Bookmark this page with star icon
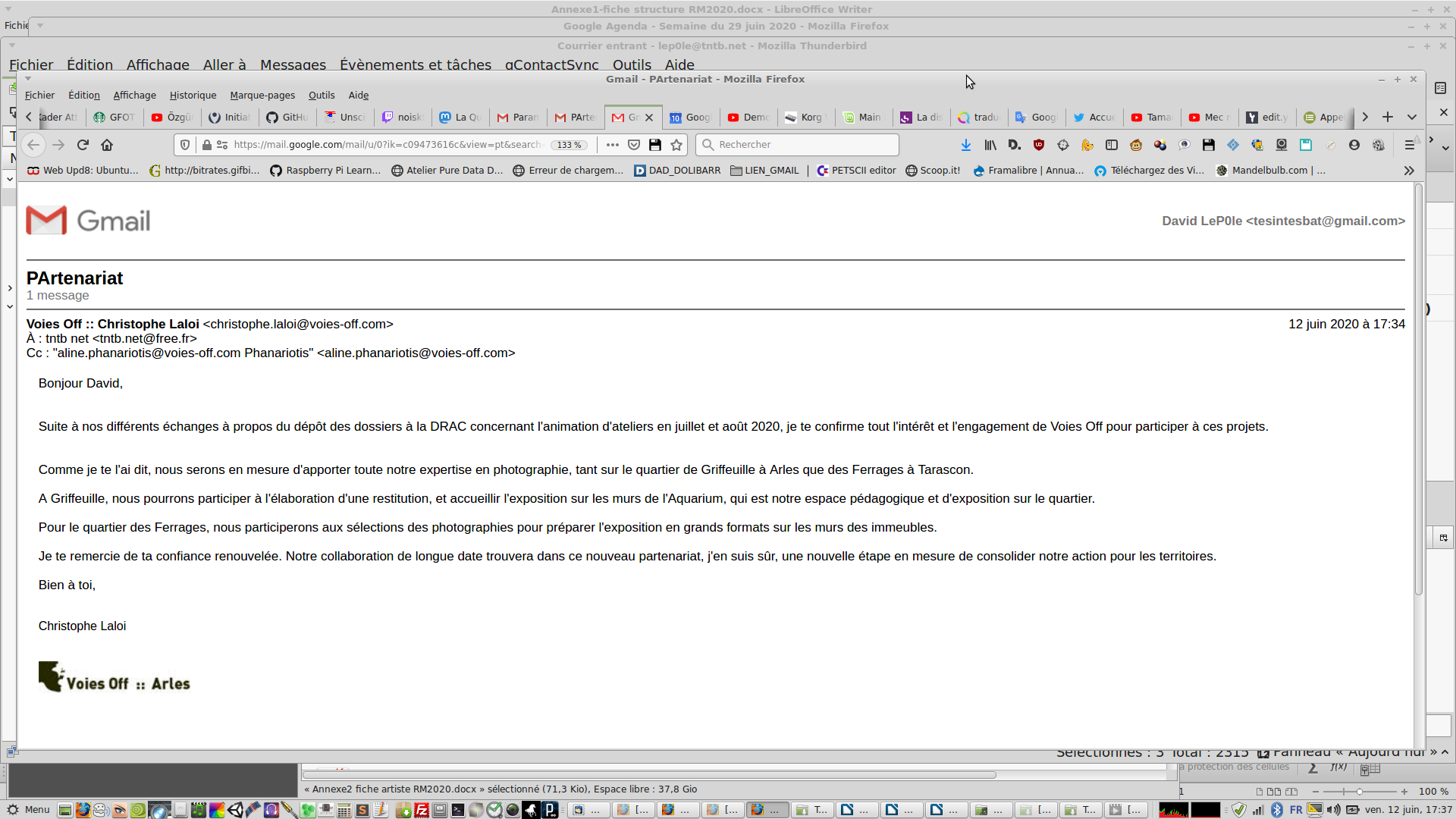The height and width of the screenshot is (819, 1456). pos(676,145)
